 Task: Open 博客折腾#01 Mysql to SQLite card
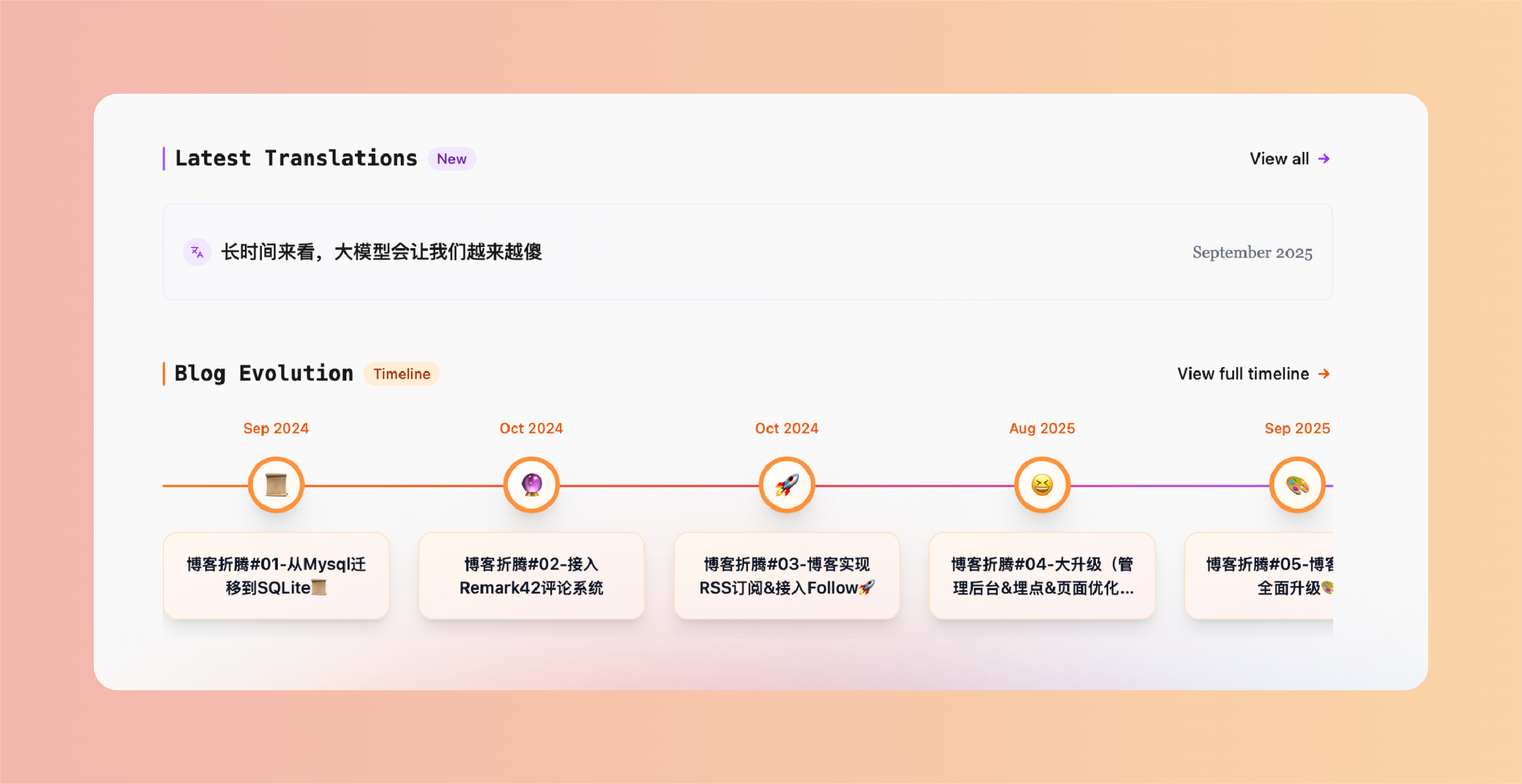276,575
